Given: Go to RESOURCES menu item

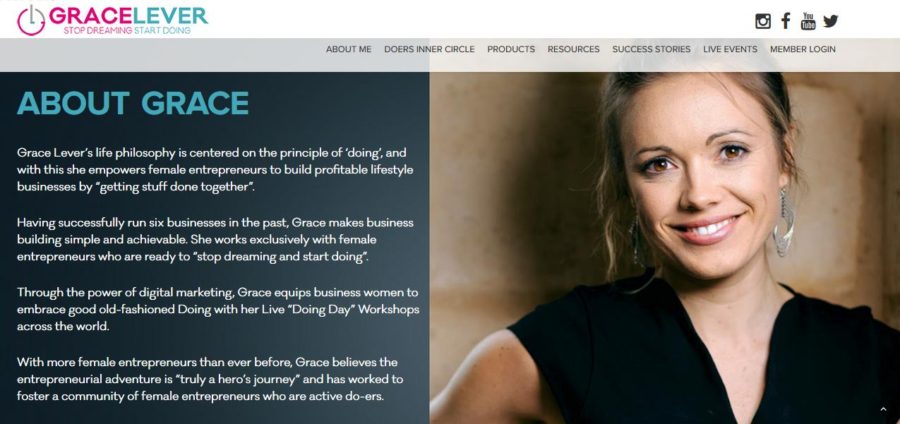Looking at the screenshot, I should 573,49.
